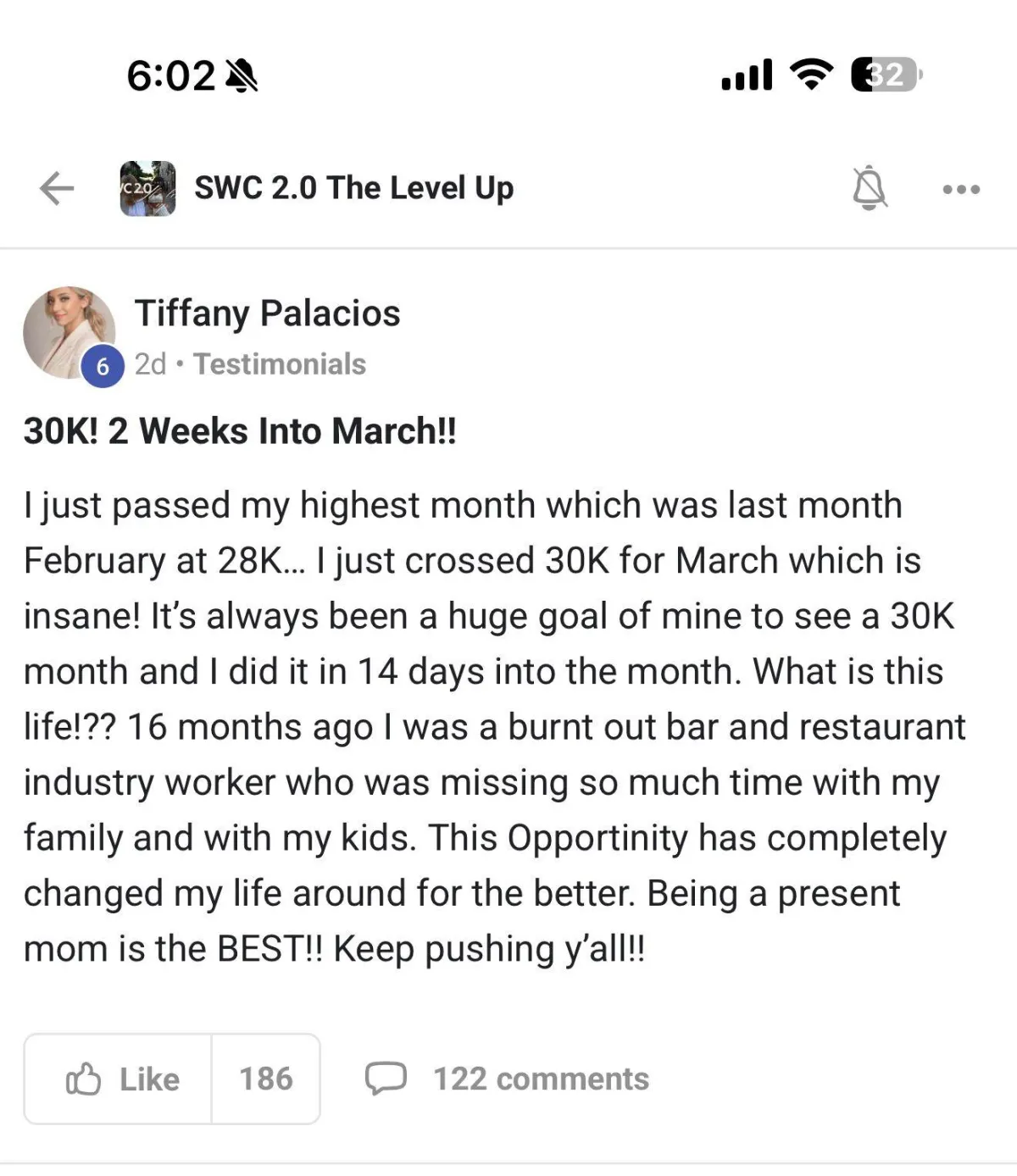Open the three-dot more options menu

[x=961, y=189]
